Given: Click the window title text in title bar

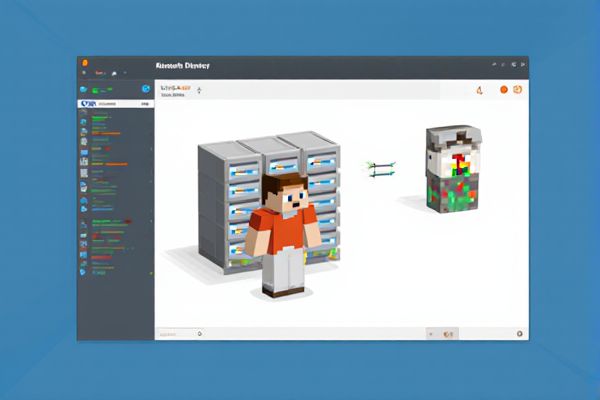Looking at the screenshot, I should (183, 65).
